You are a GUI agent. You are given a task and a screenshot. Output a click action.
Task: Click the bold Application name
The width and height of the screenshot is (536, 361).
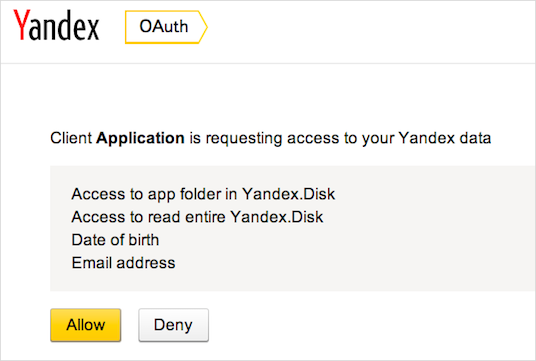[x=140, y=138]
